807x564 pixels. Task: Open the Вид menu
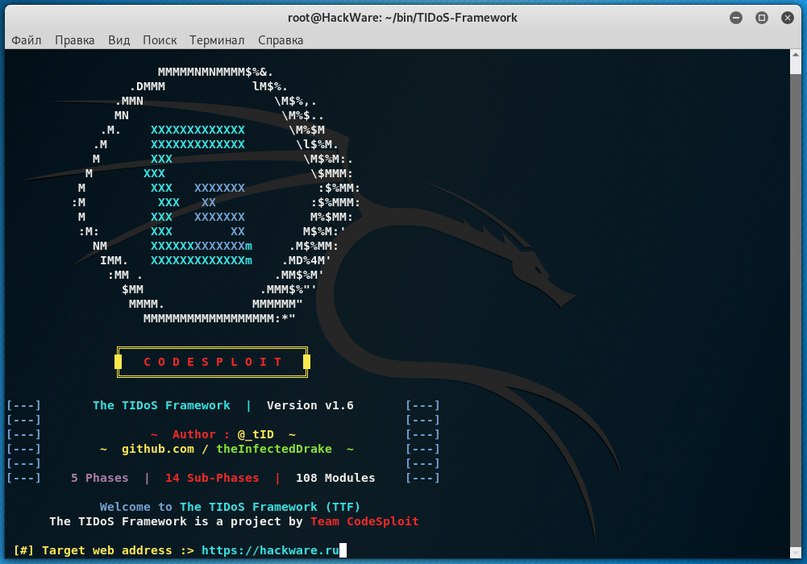pos(119,40)
